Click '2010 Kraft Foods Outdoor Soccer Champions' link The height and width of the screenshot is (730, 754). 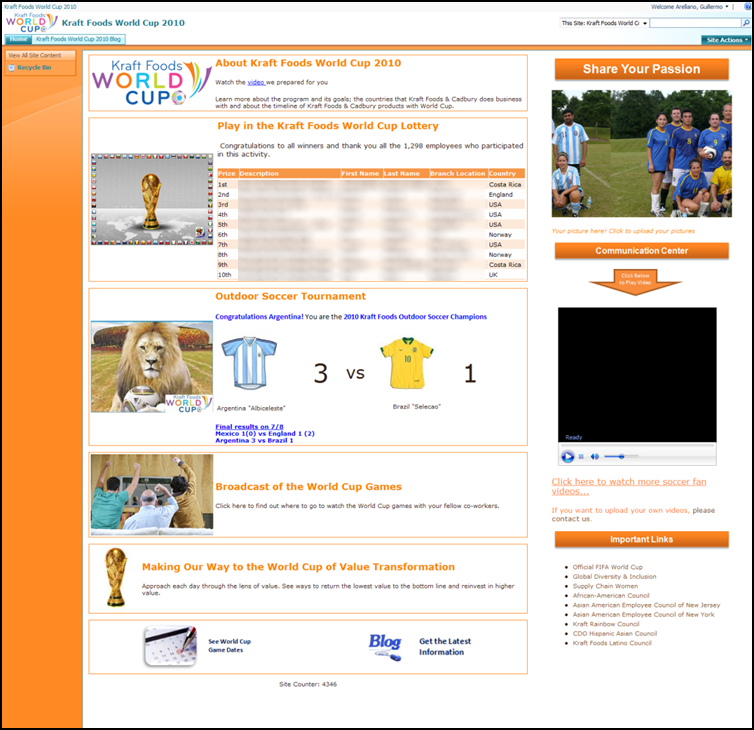coord(415,317)
